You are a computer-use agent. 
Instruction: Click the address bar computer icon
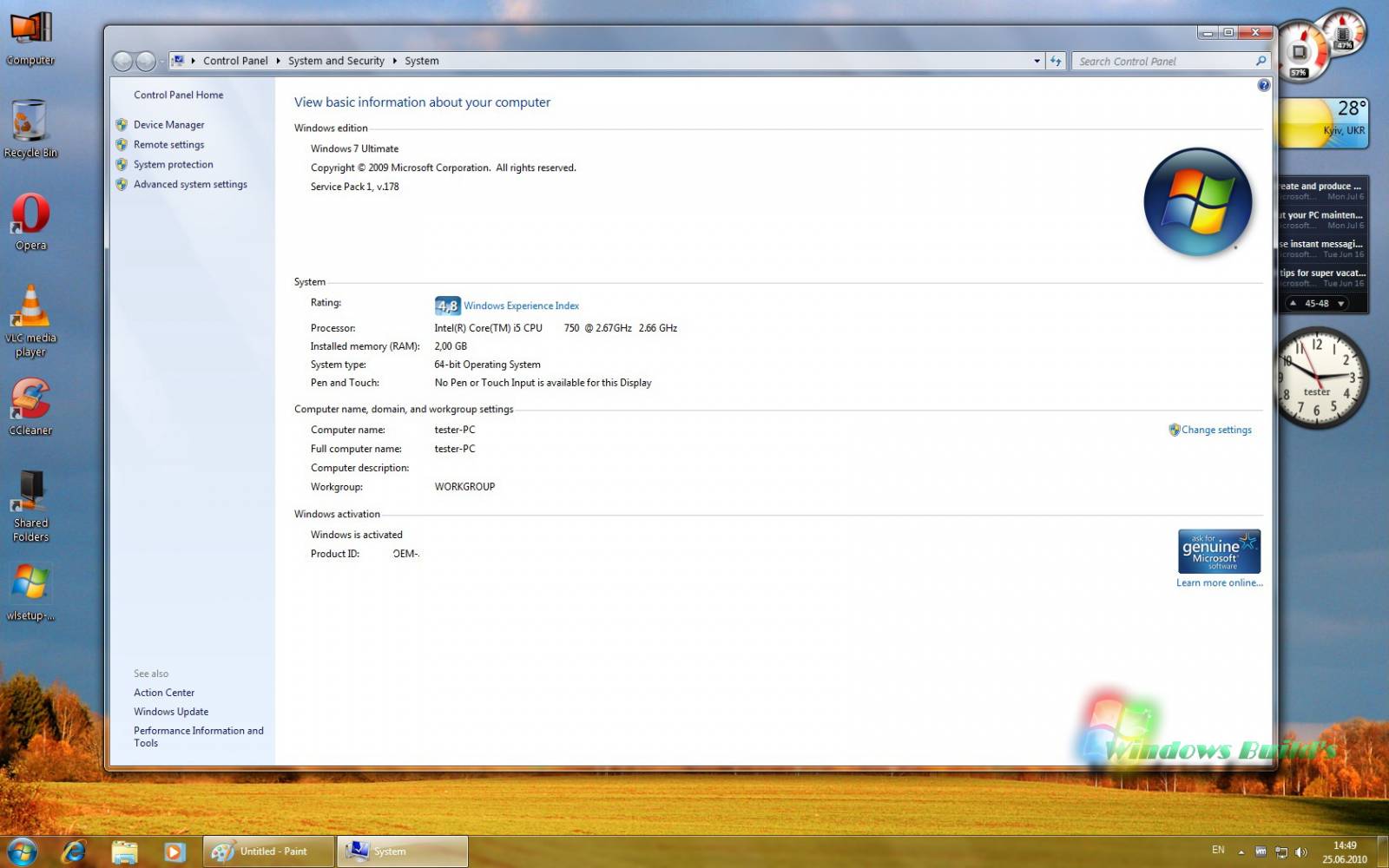click(178, 61)
